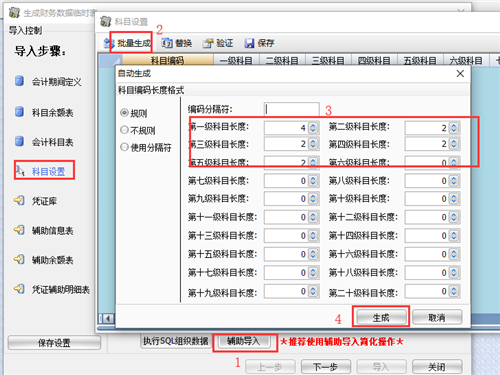Adjust the 第十一级科目长度 spinner arrows
The width and height of the screenshot is (500, 375).
pyautogui.click(x=313, y=217)
